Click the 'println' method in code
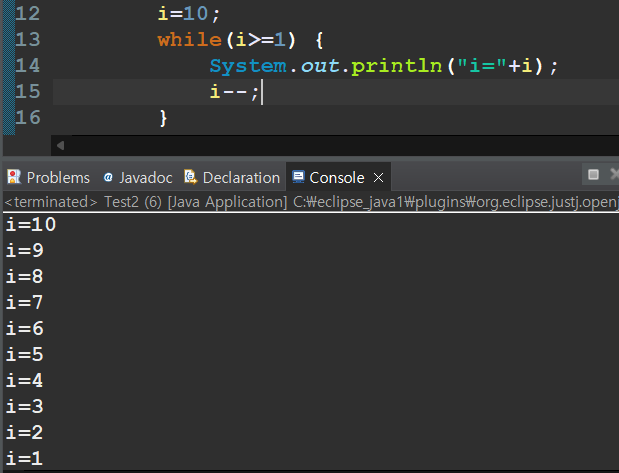The width and height of the screenshot is (619, 473). [x=396, y=66]
